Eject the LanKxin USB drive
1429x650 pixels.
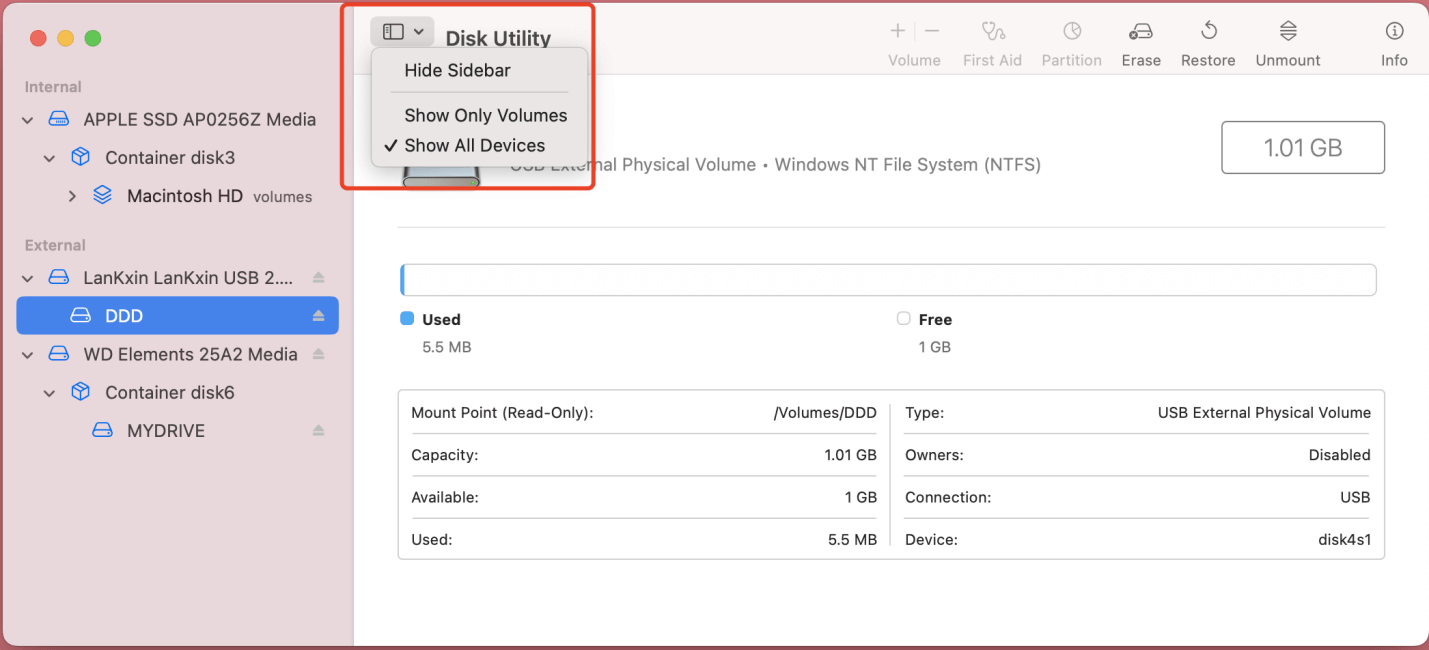[318, 278]
